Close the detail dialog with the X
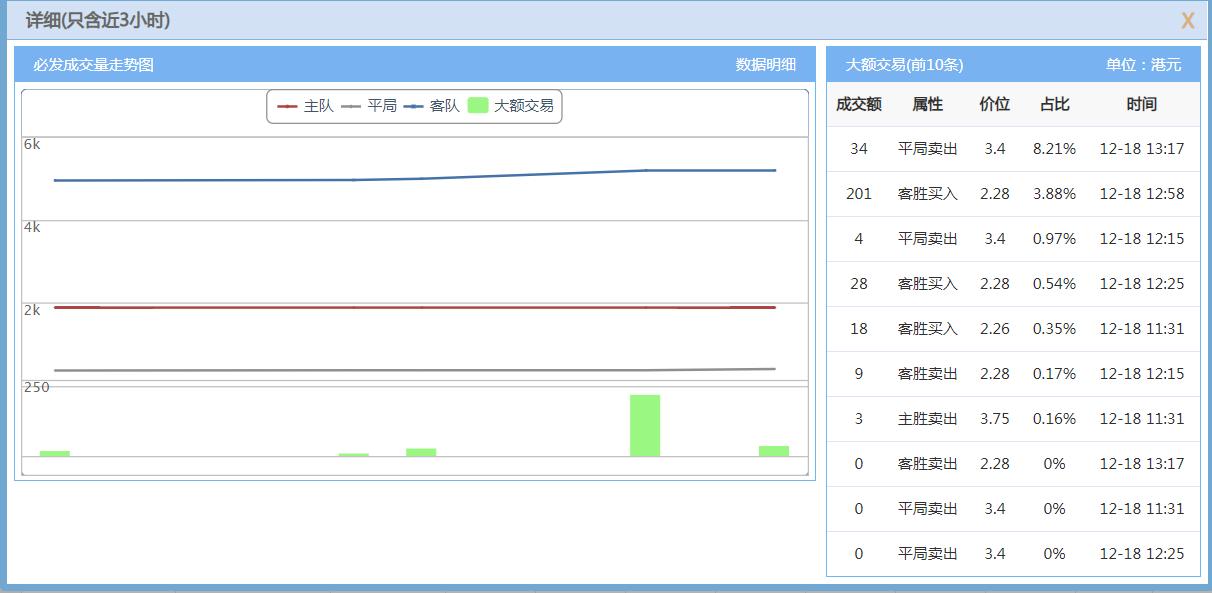This screenshot has width=1212, height=593. (1189, 19)
